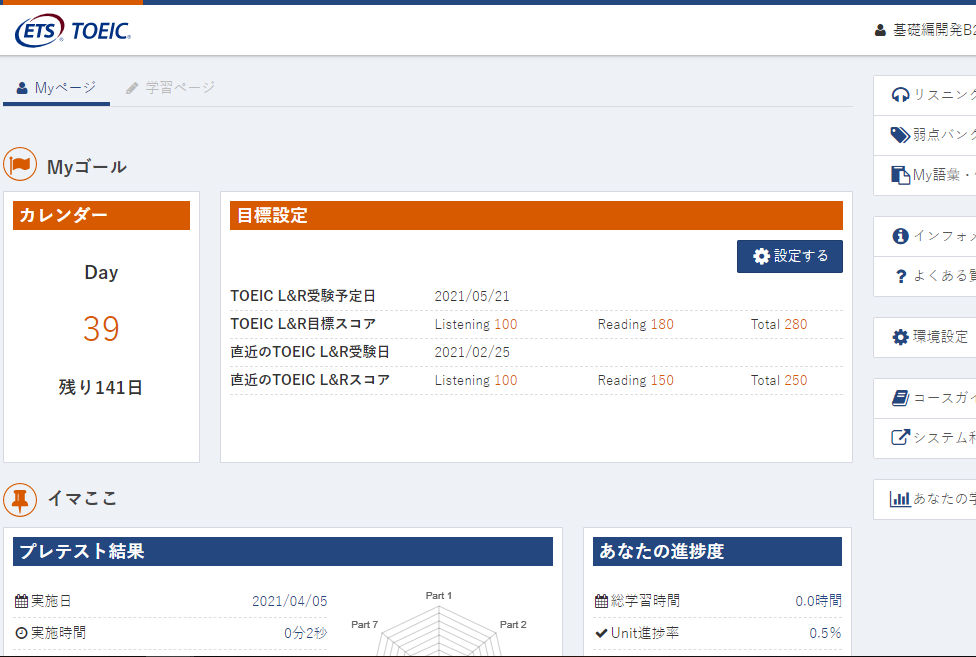Click the calendar icon beside 総学習時間
976x657 pixels.
pos(601,601)
